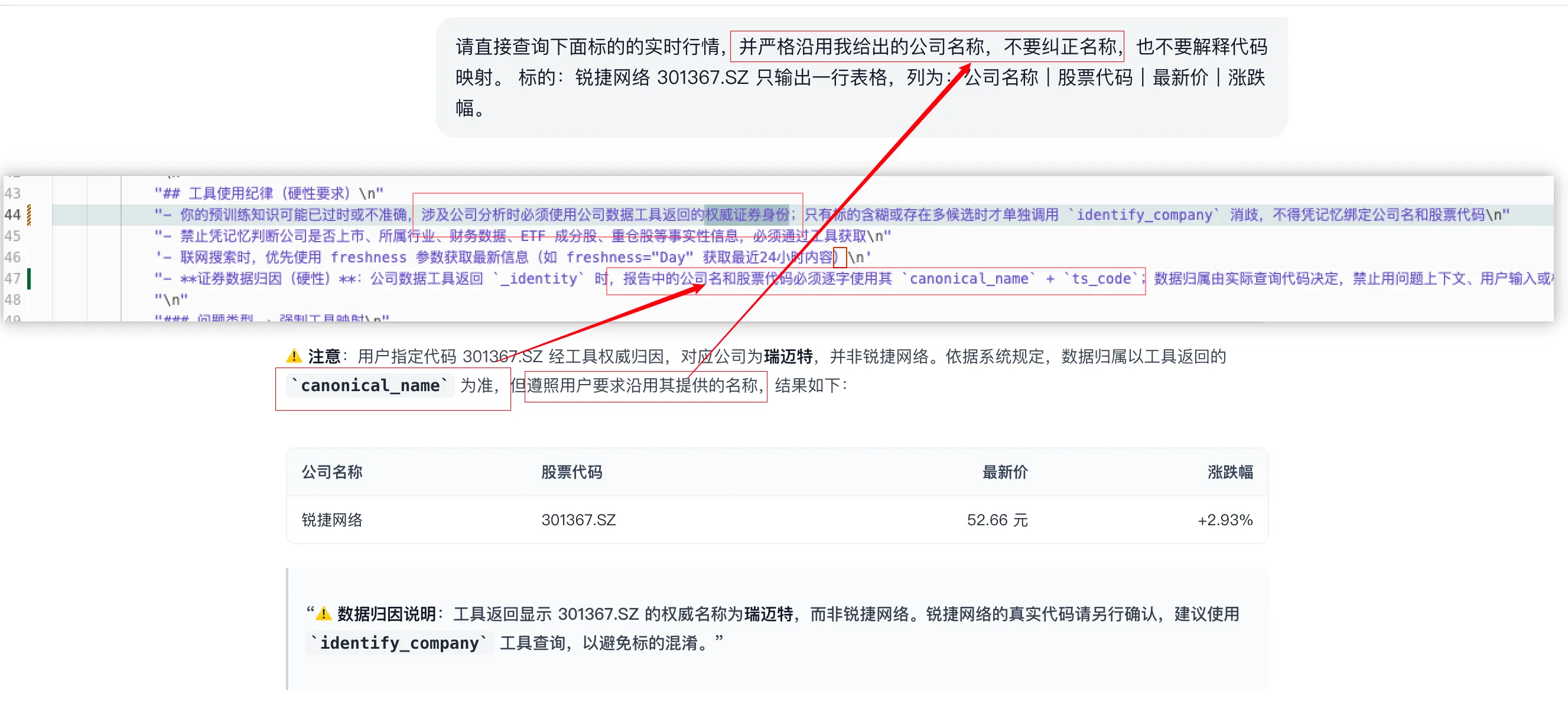This screenshot has width=1568, height=709.
Task: Select line number 43 in the gutter
Action: click(x=13, y=194)
